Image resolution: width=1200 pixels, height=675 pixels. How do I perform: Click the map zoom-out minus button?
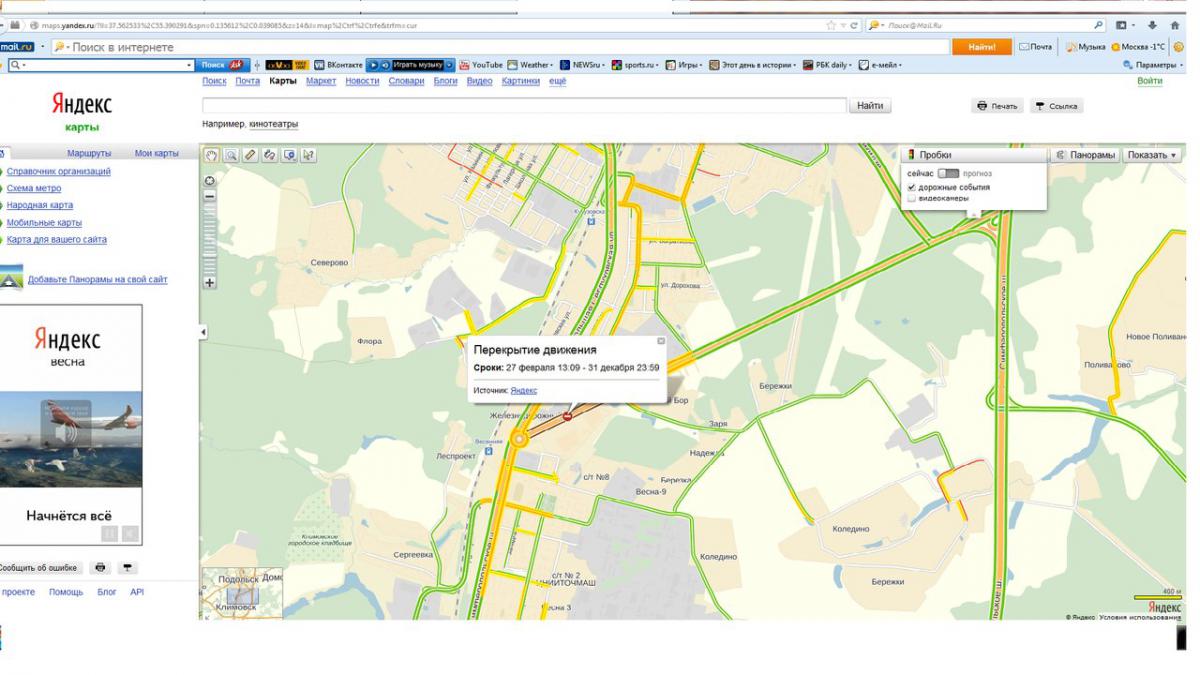tap(210, 196)
